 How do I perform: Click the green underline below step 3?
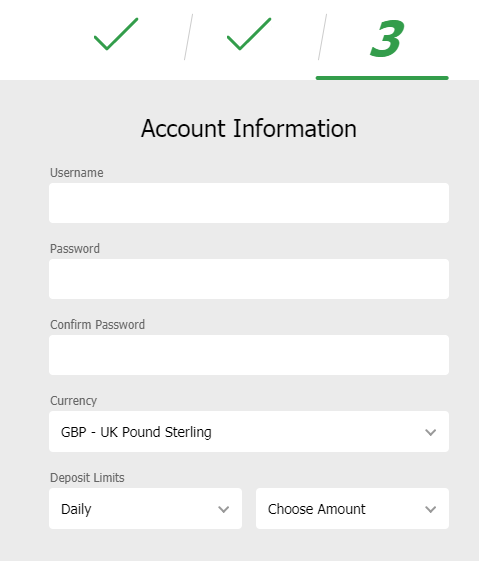pyautogui.click(x=382, y=78)
